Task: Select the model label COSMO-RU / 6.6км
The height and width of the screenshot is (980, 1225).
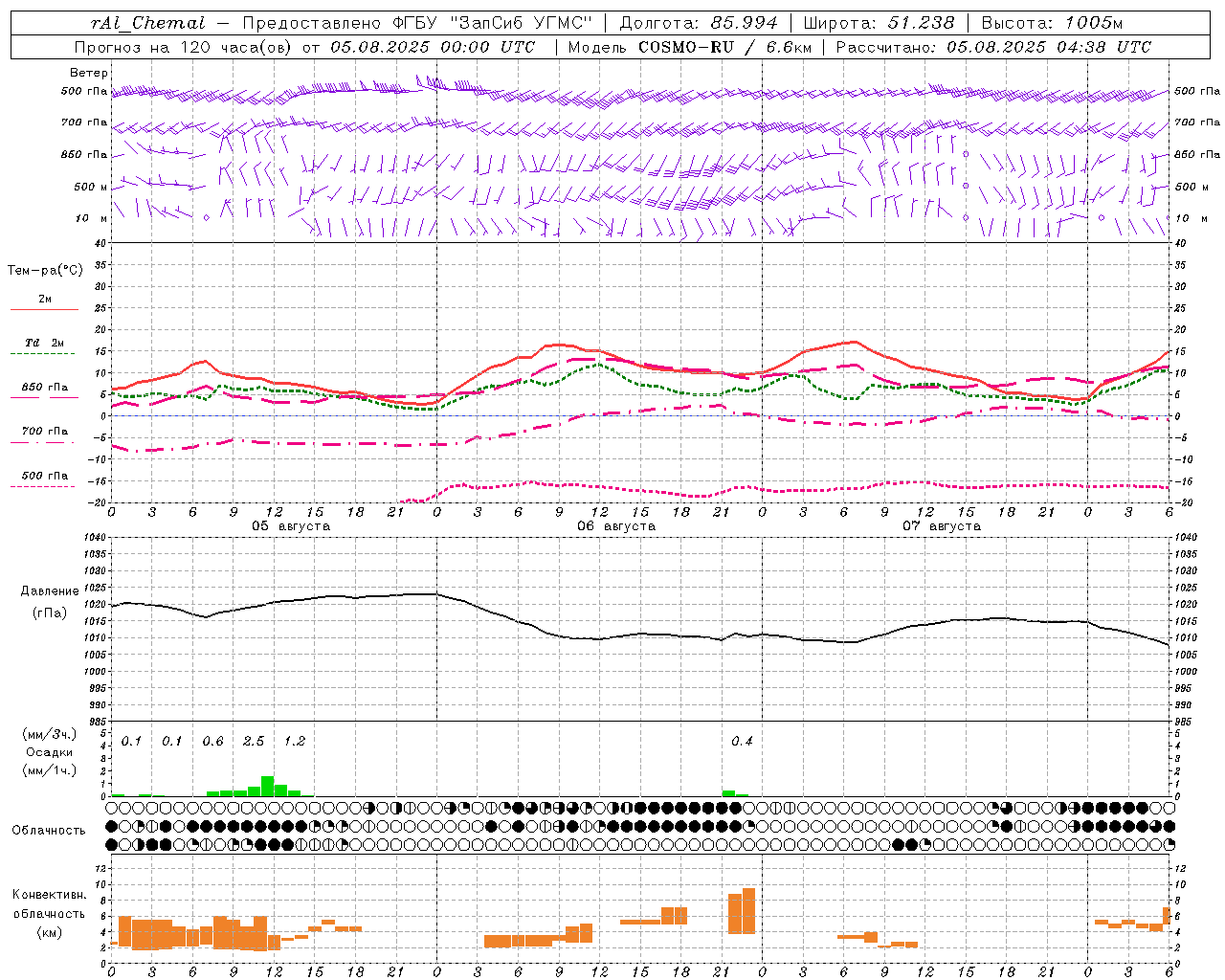Action: point(724,47)
